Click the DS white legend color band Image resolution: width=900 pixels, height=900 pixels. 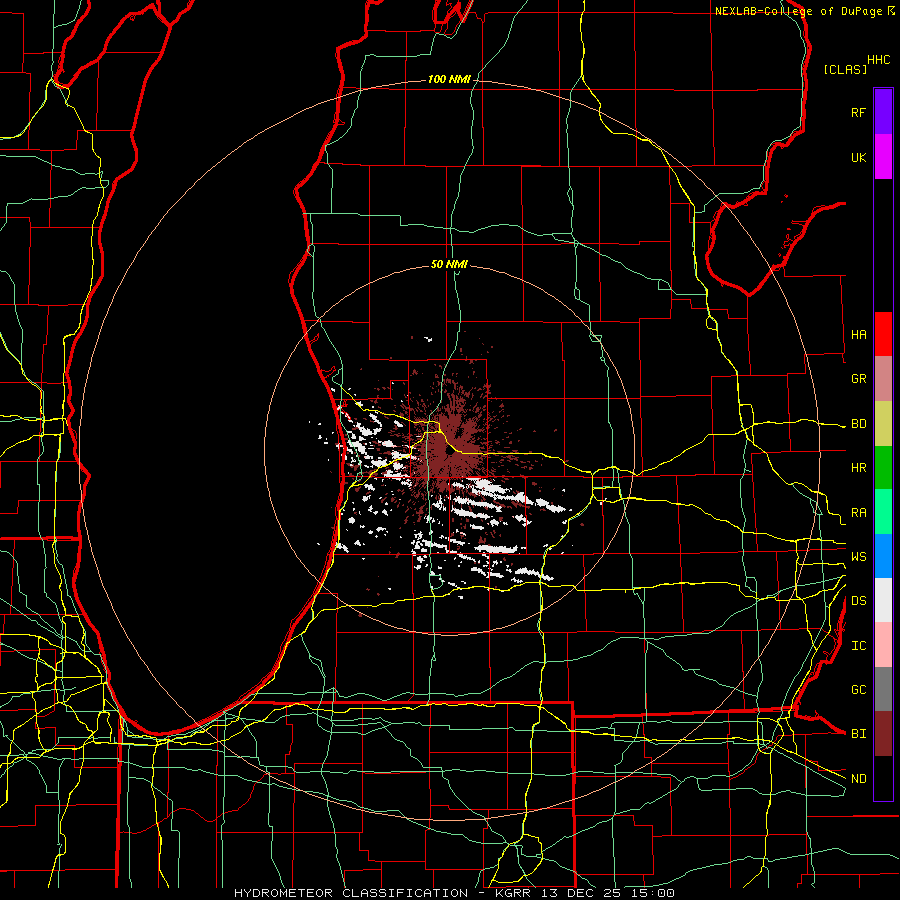[x=883, y=600]
